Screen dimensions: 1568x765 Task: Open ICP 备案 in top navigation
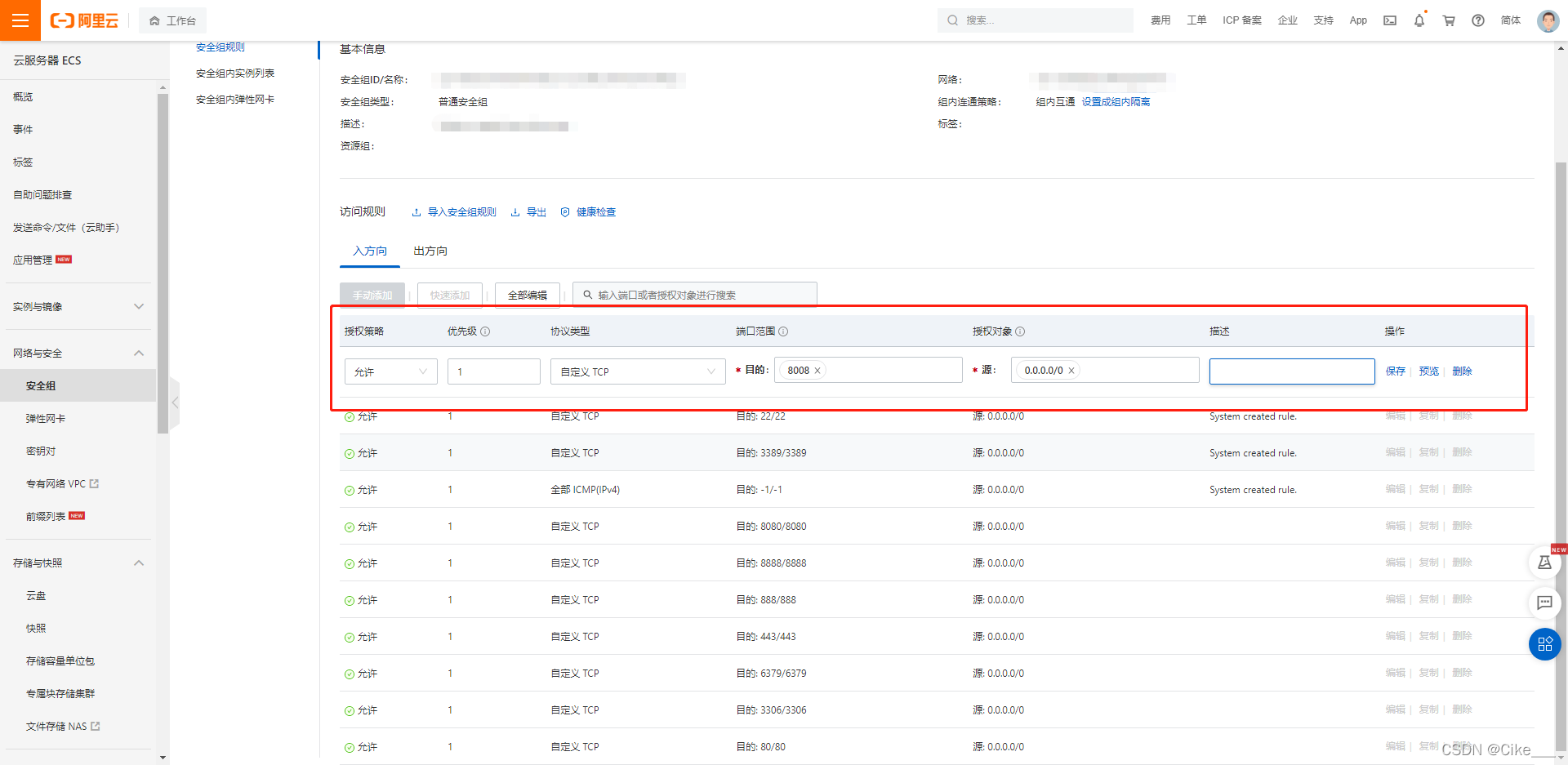point(1242,20)
